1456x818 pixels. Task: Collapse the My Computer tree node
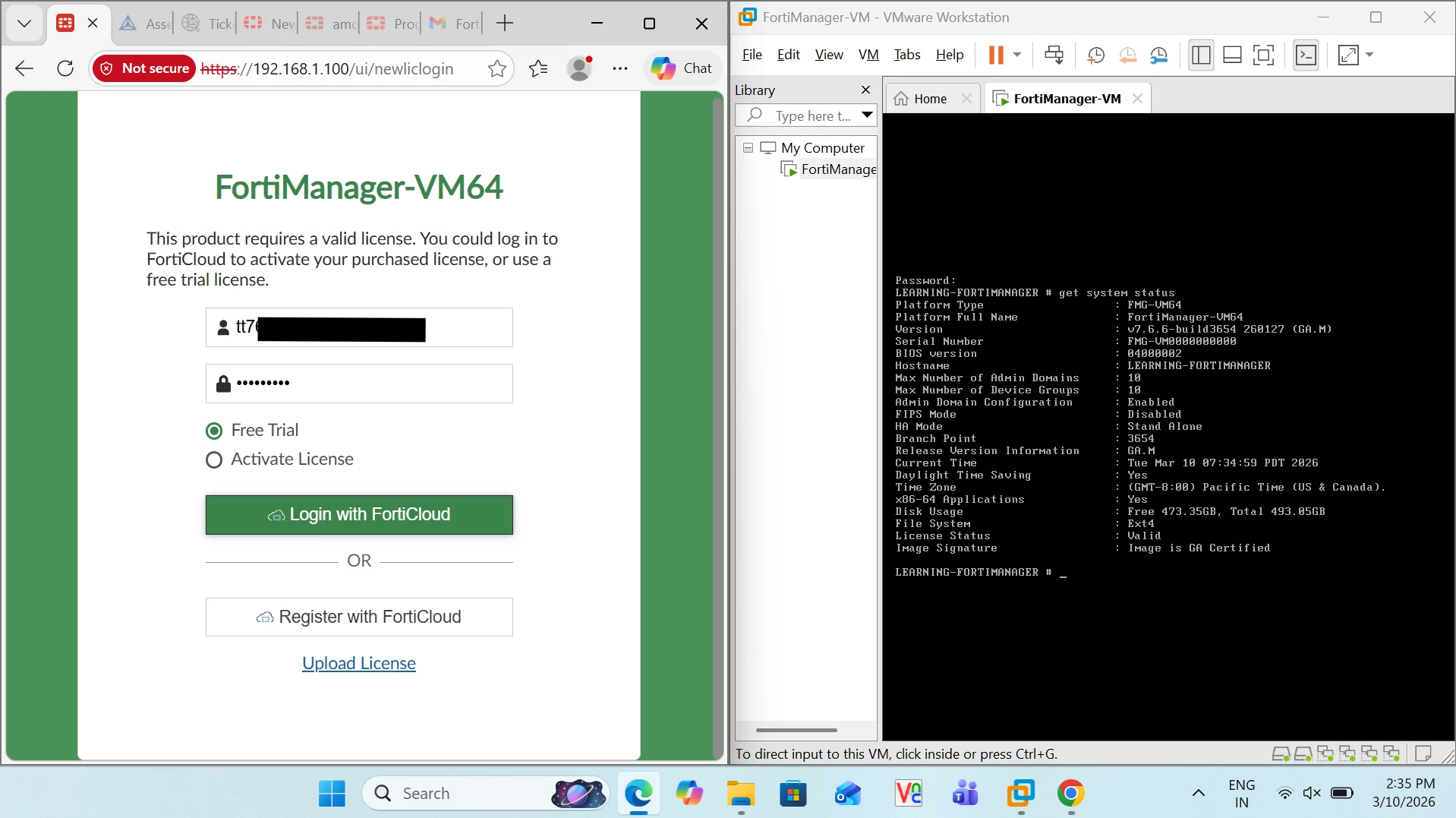[x=748, y=147]
